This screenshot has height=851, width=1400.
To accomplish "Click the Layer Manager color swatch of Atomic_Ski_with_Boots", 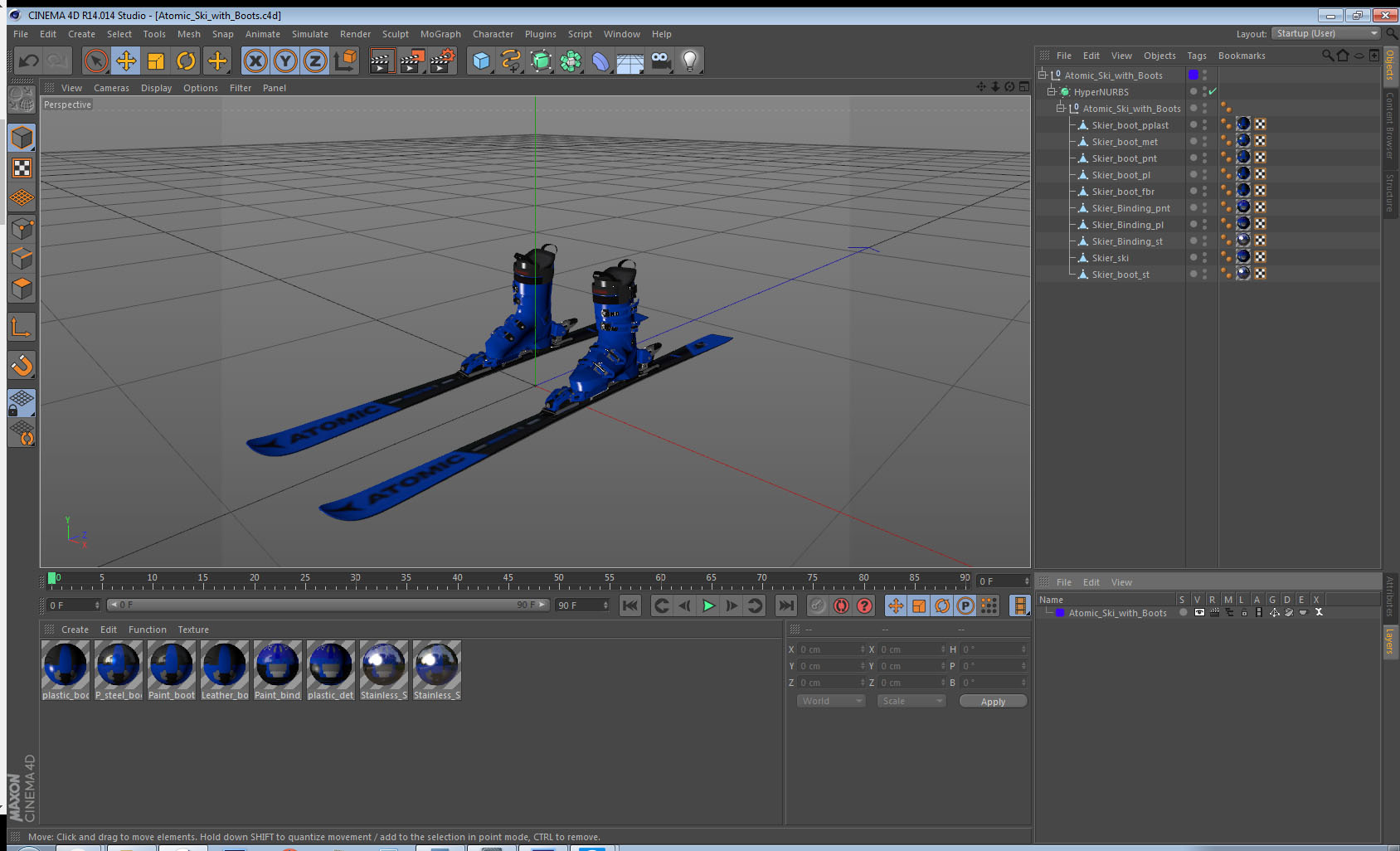I will point(1060,613).
